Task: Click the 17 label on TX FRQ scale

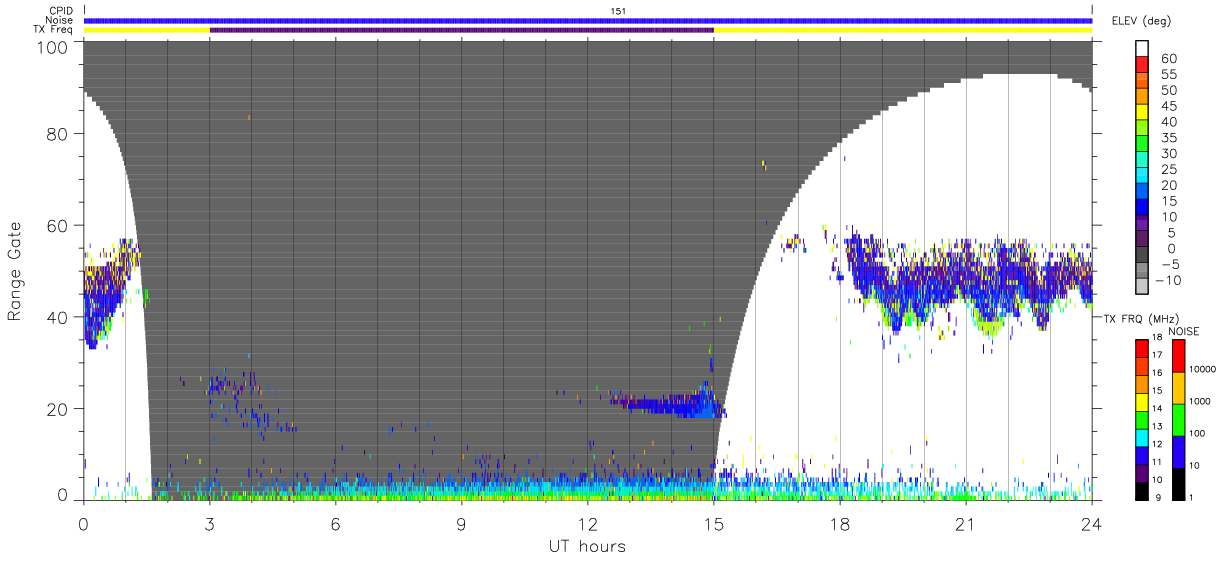Action: 1157,356
